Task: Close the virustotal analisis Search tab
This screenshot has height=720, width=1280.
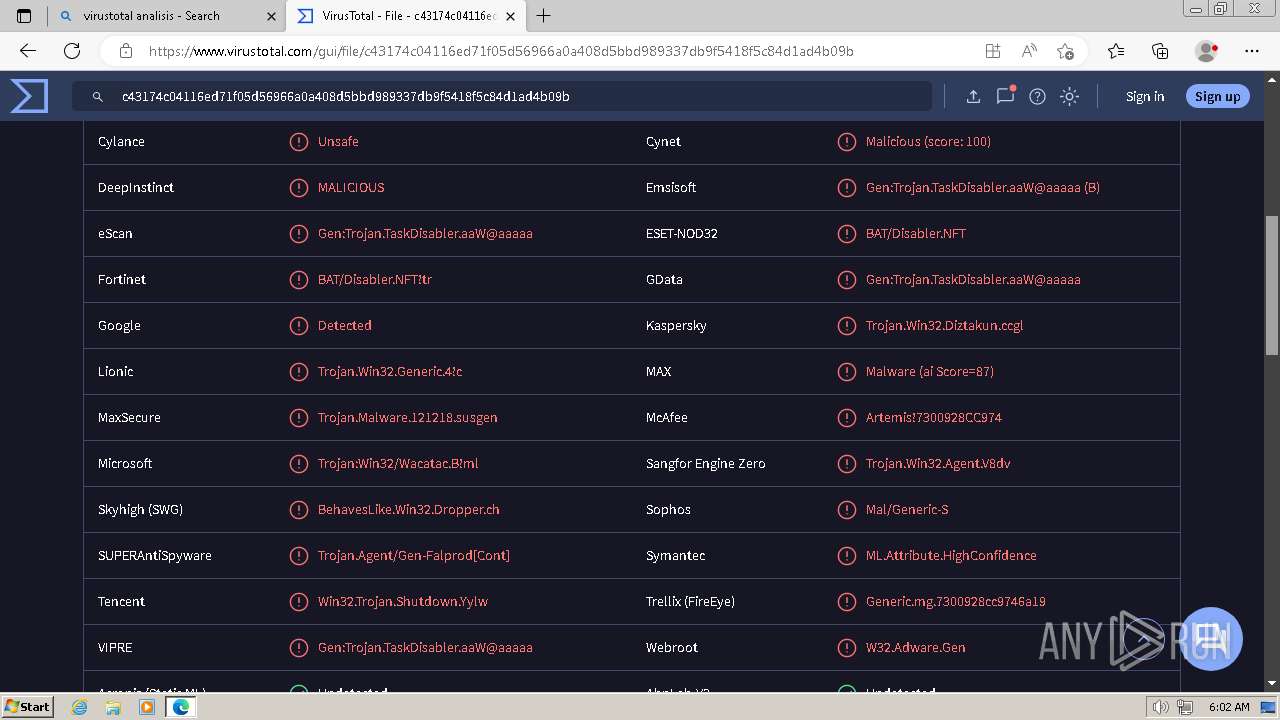Action: tap(272, 16)
